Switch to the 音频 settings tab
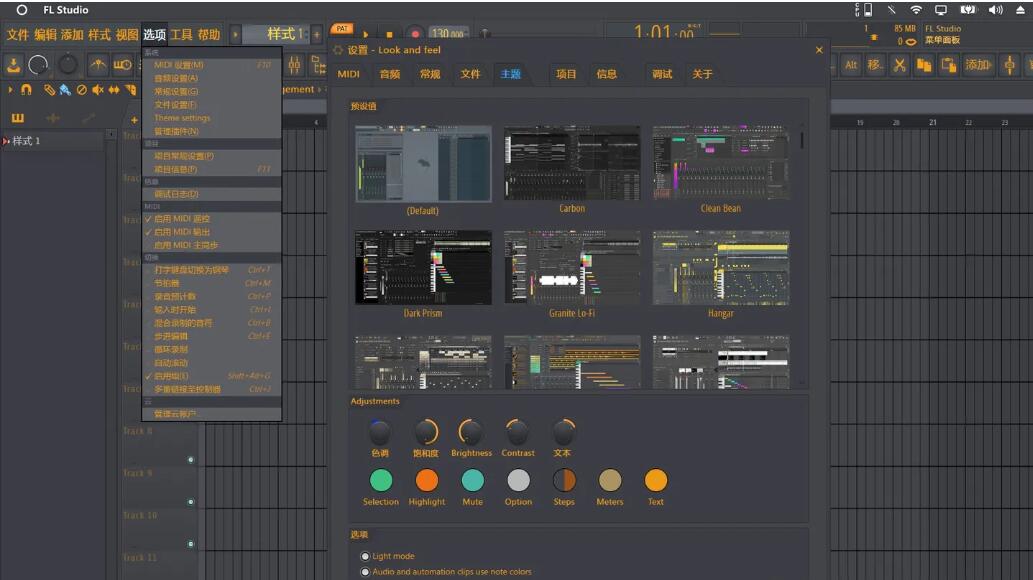 click(x=390, y=74)
